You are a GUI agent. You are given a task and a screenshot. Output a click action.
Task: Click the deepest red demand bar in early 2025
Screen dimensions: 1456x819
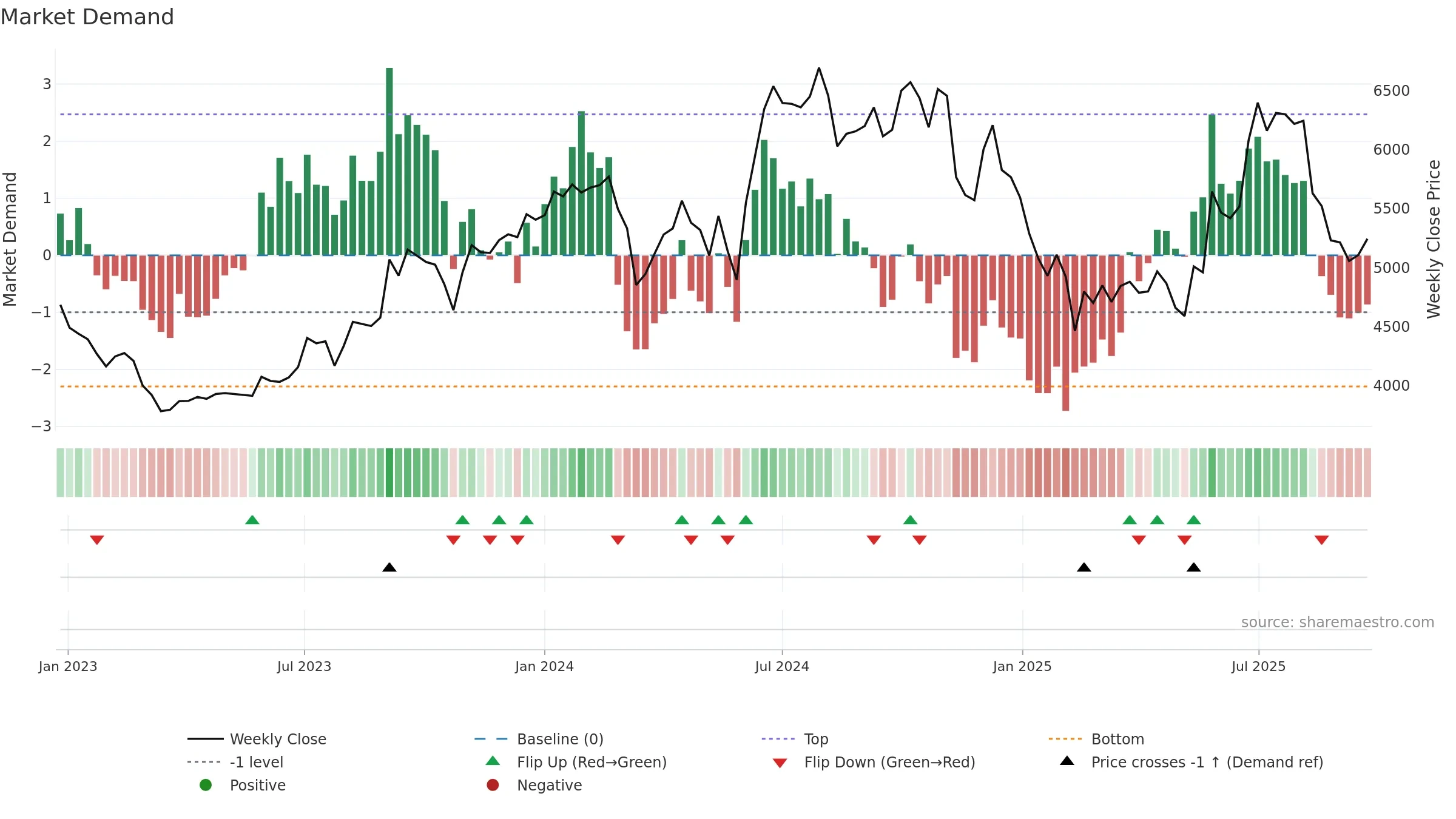point(1066,333)
